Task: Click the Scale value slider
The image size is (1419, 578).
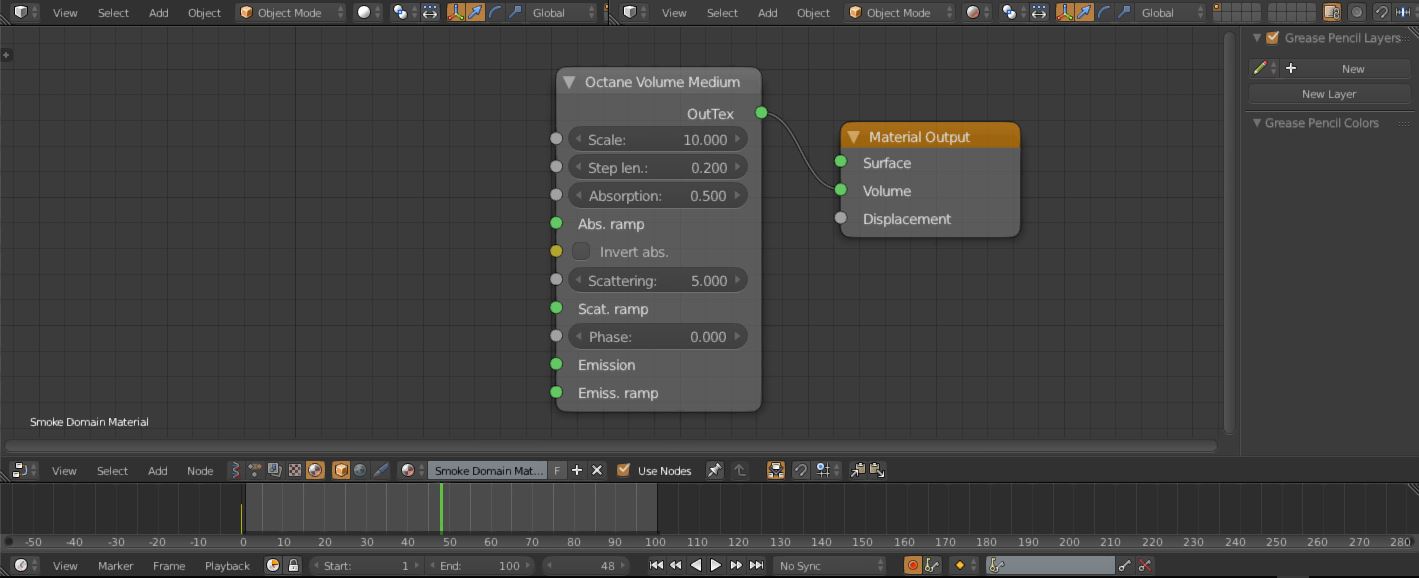Action: click(x=658, y=140)
